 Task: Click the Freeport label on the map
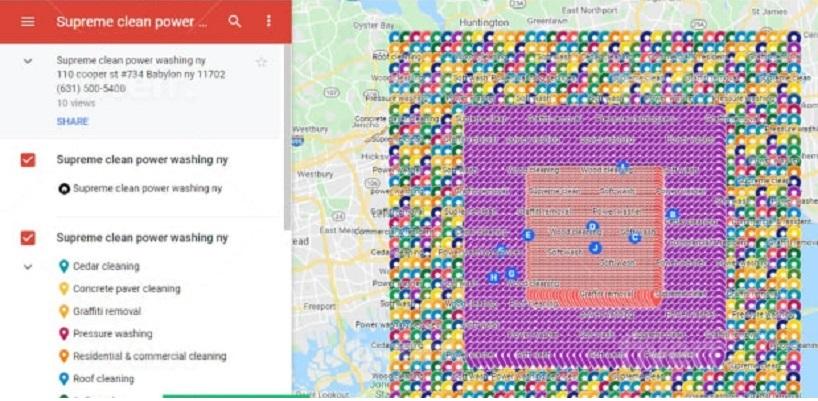click(x=320, y=307)
